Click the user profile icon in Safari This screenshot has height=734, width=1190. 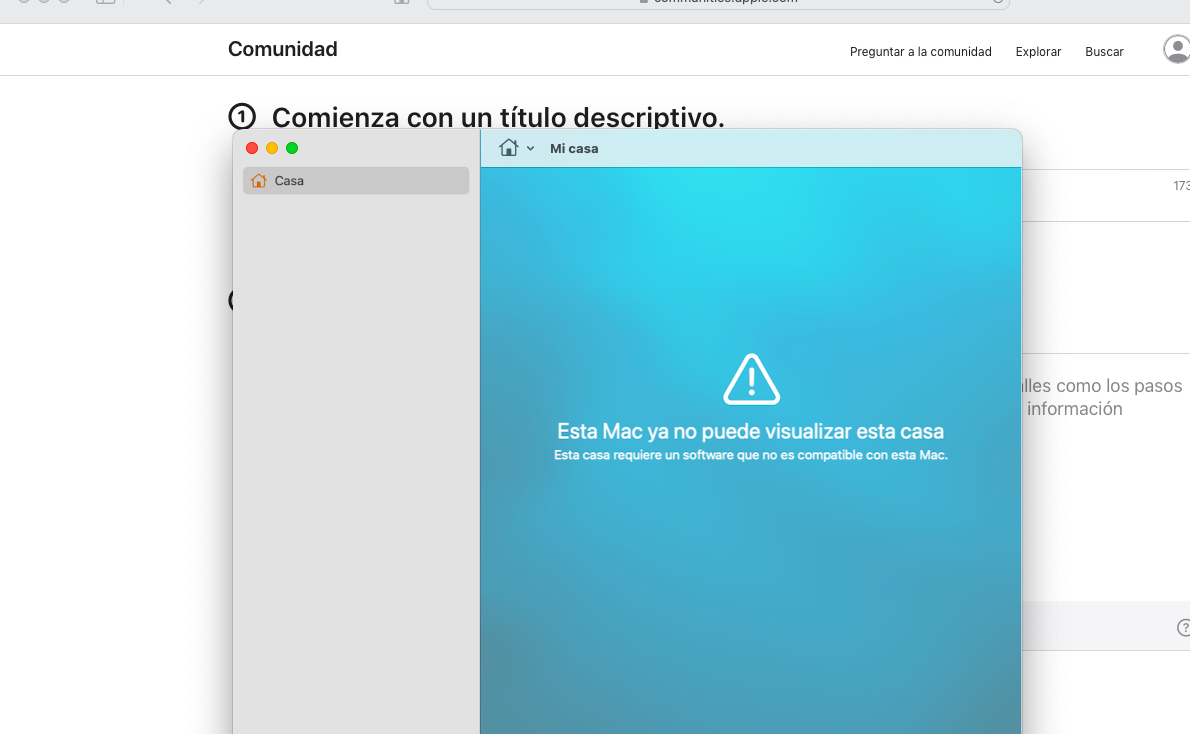[1177, 49]
